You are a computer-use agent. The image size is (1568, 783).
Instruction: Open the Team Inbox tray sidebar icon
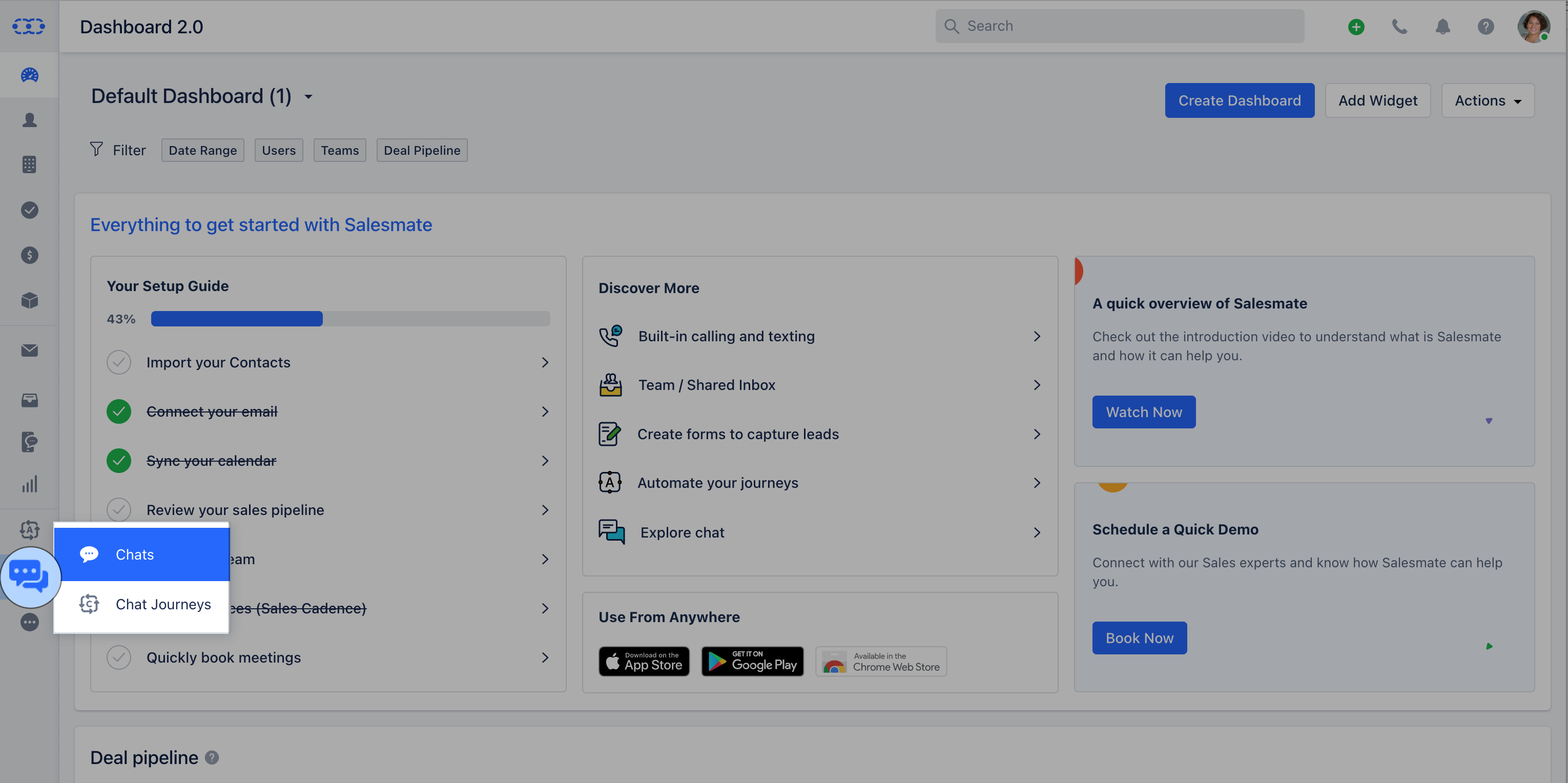point(29,400)
